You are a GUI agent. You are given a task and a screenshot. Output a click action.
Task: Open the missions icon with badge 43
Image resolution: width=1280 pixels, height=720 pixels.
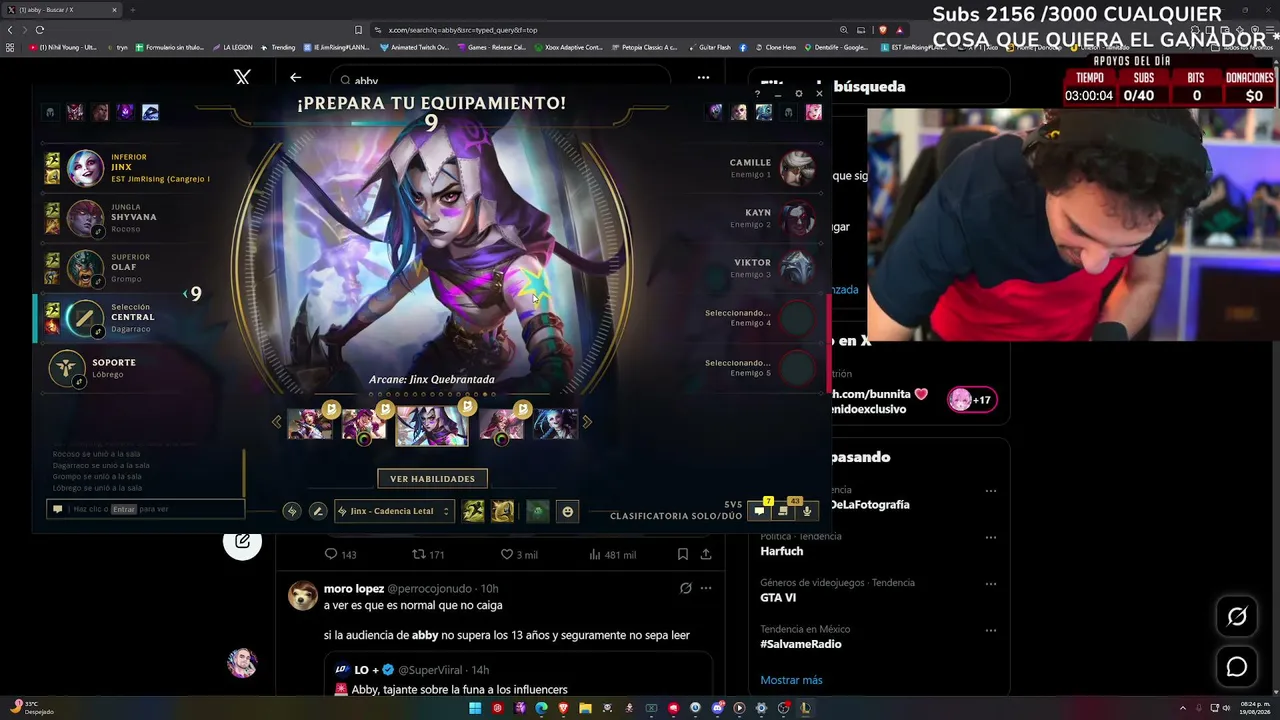783,511
